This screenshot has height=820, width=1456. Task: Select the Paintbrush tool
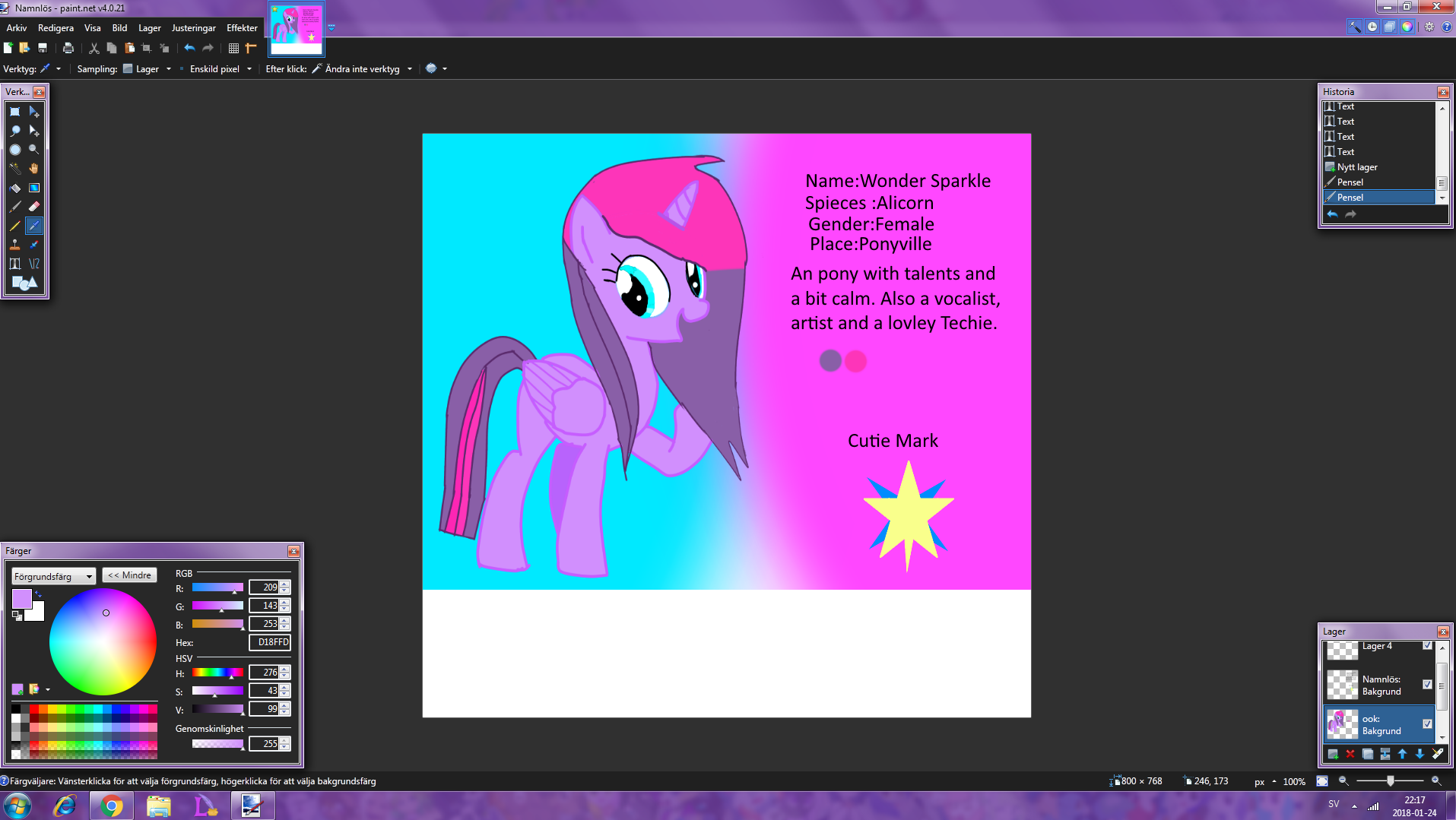click(15, 207)
